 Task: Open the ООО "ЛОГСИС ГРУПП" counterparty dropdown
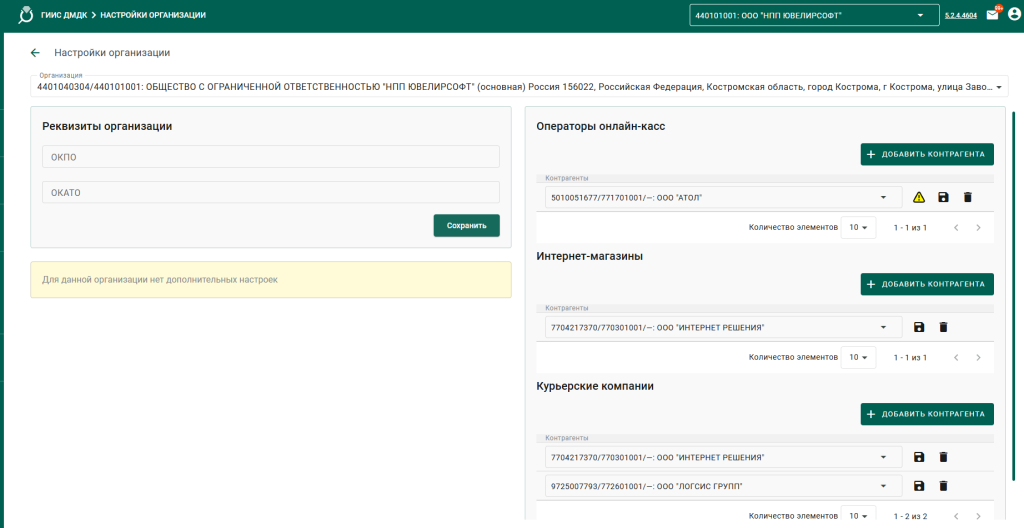tap(724, 486)
